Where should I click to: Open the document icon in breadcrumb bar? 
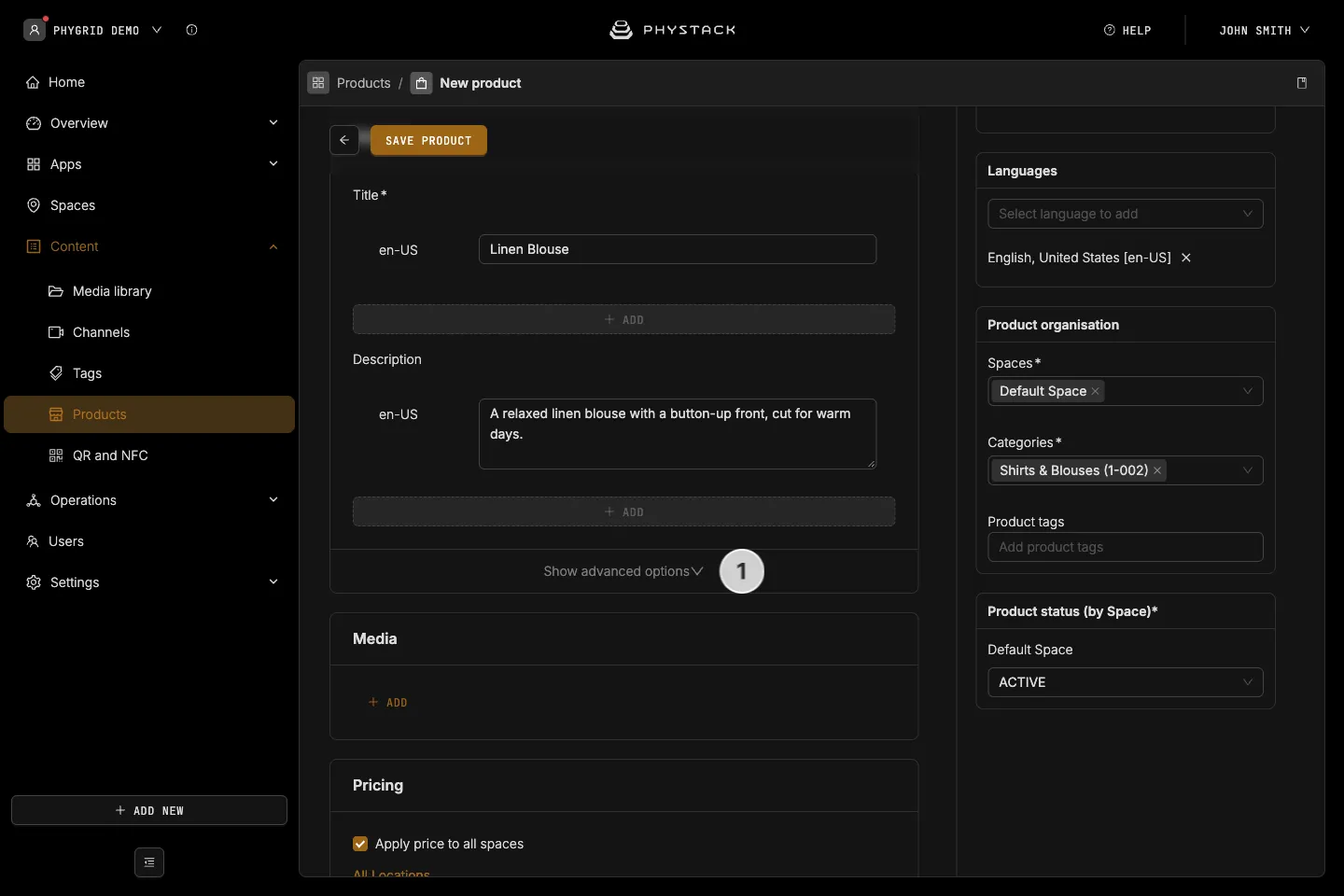click(x=1302, y=83)
